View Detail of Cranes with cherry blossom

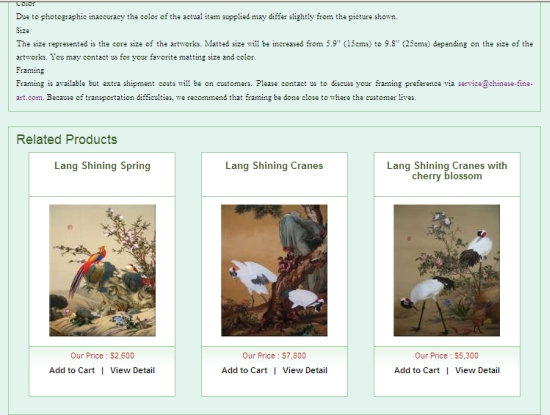(x=477, y=370)
